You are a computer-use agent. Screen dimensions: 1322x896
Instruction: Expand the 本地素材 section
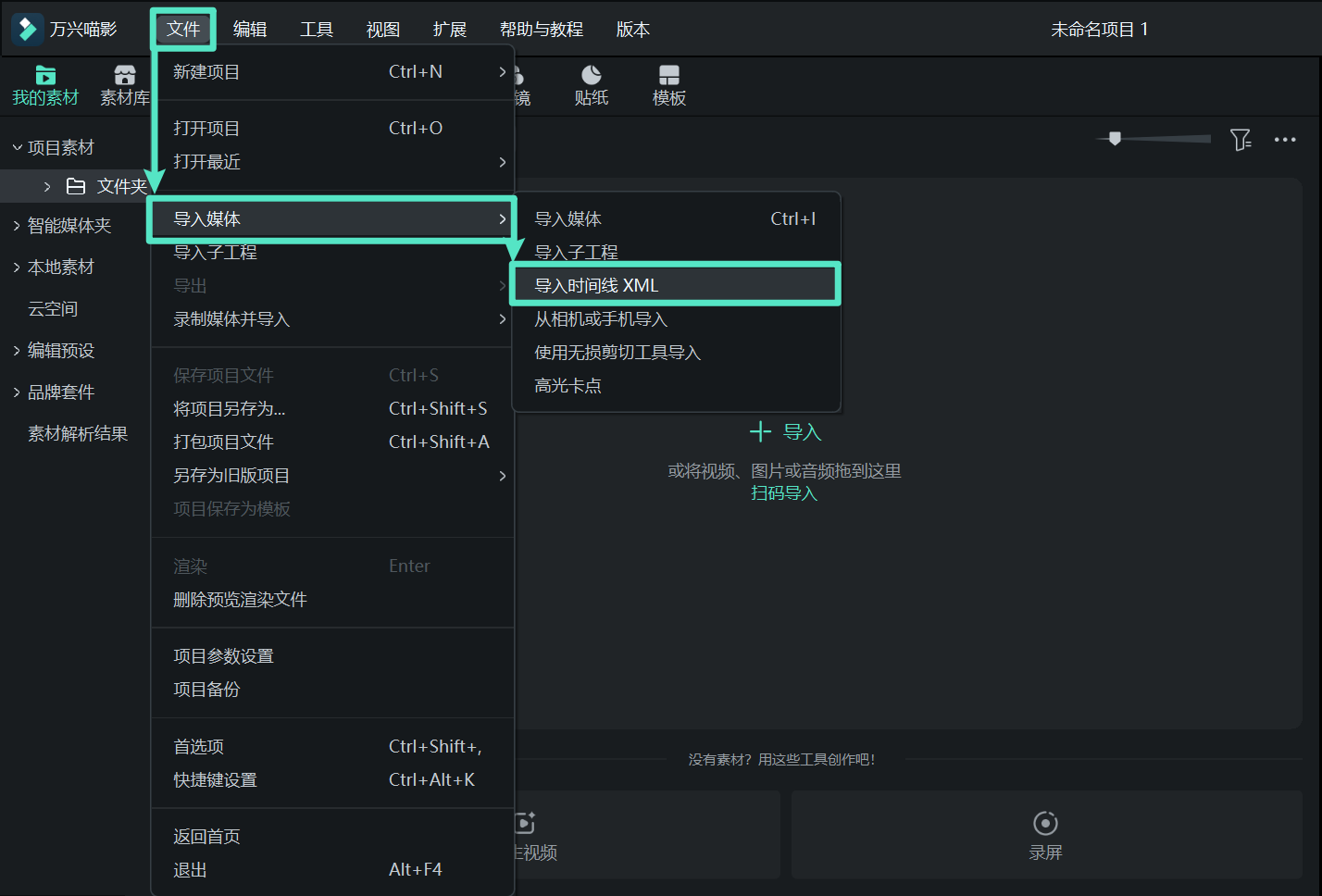(17, 268)
